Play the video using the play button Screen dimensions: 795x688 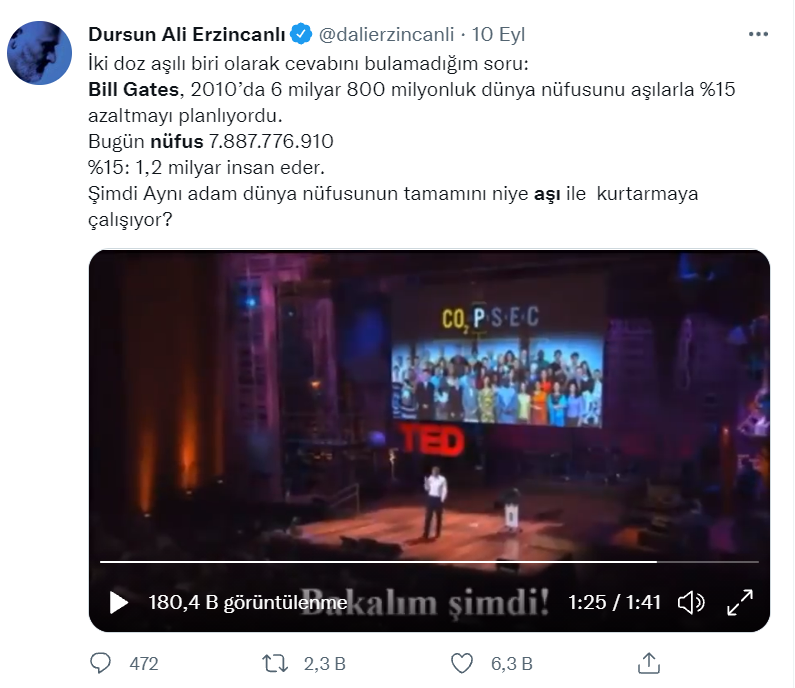pos(119,602)
